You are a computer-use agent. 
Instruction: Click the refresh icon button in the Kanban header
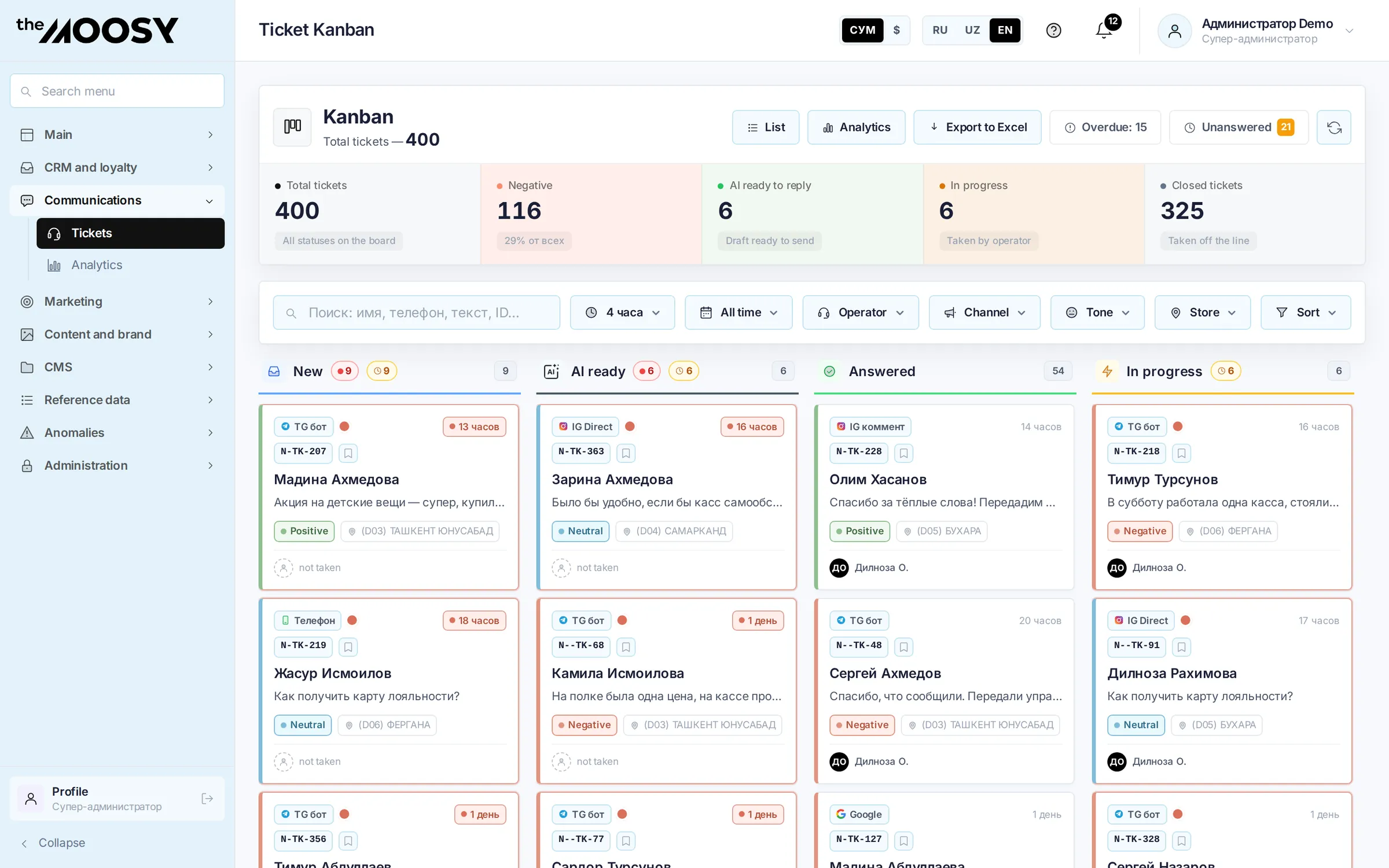tap(1334, 127)
